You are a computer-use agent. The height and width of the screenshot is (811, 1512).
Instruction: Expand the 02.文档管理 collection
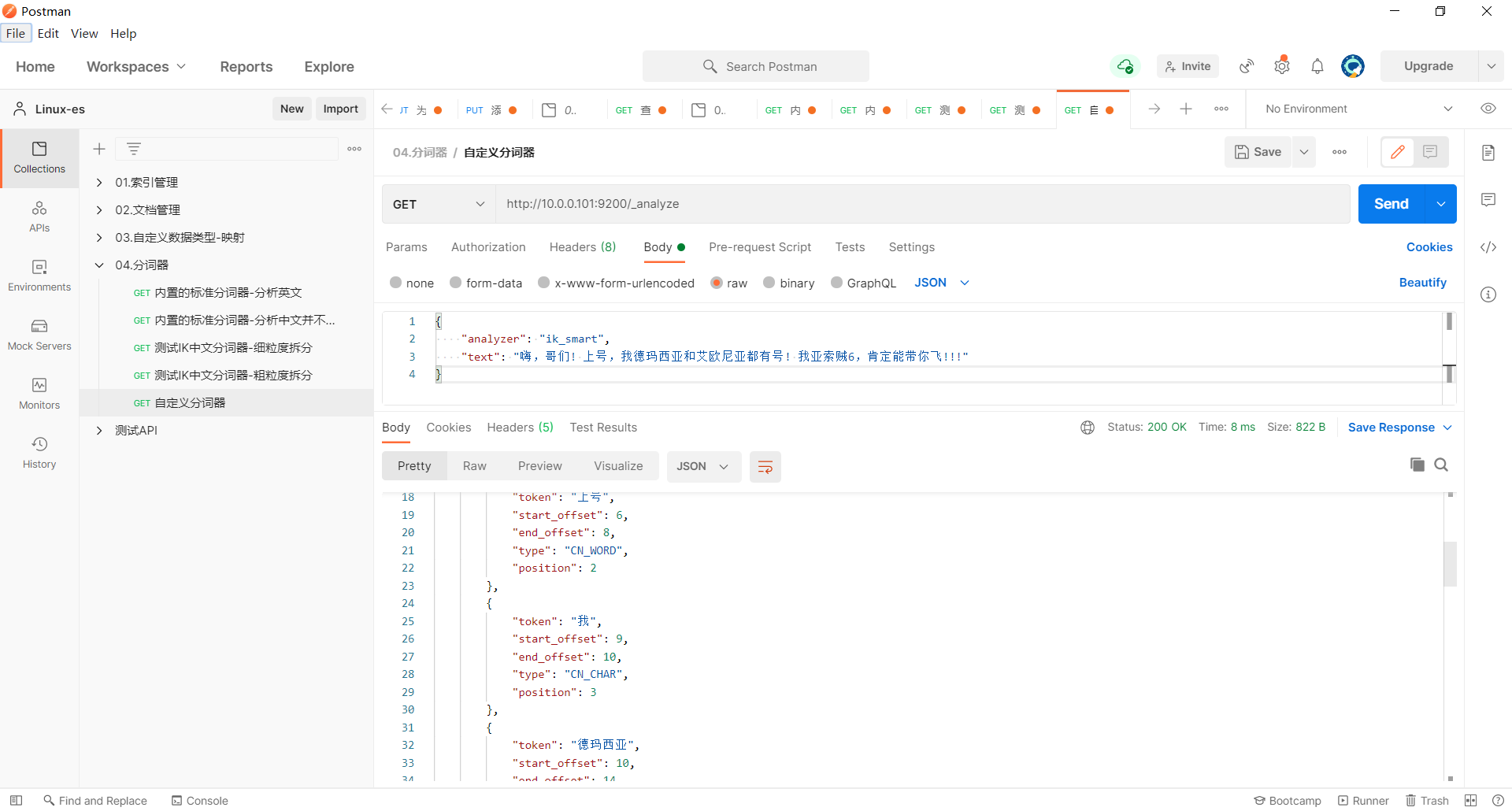point(99,210)
